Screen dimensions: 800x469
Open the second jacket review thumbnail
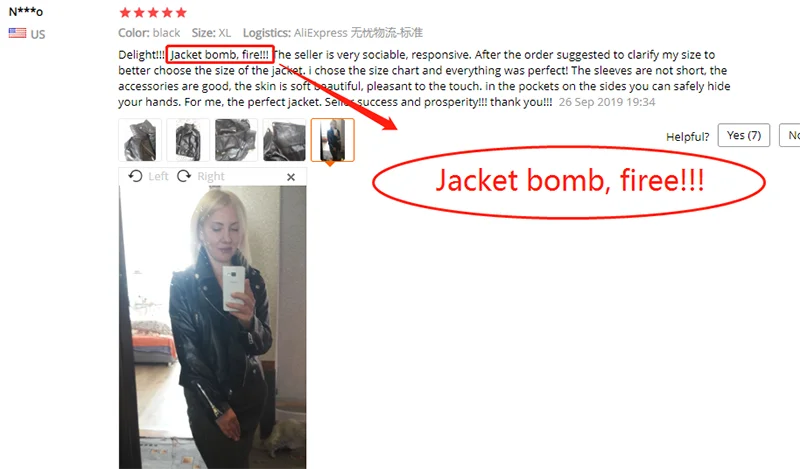[x=188, y=140]
